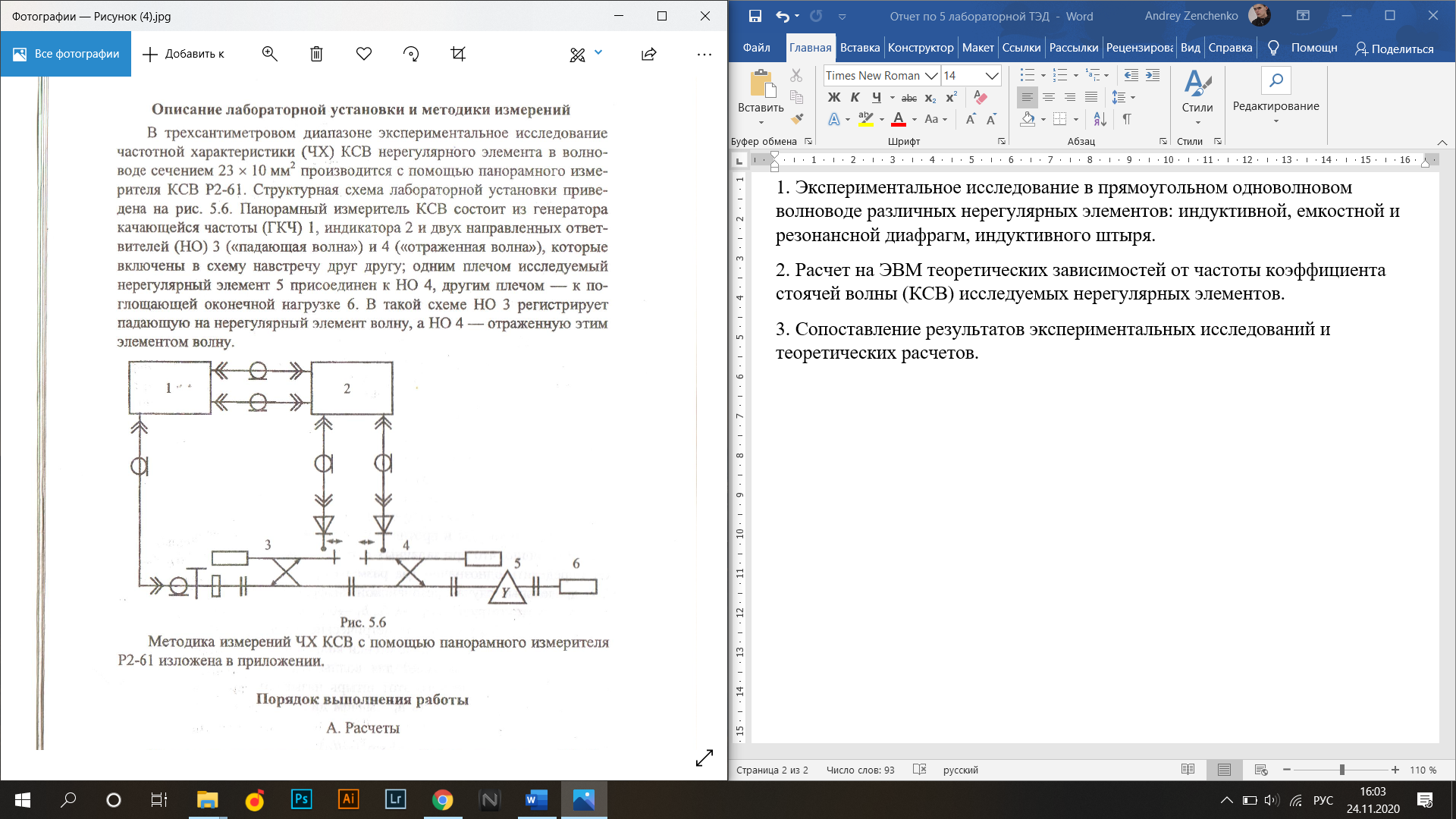Switch to the 'Ссылки' tab
1456x819 pixels.
click(x=1021, y=48)
